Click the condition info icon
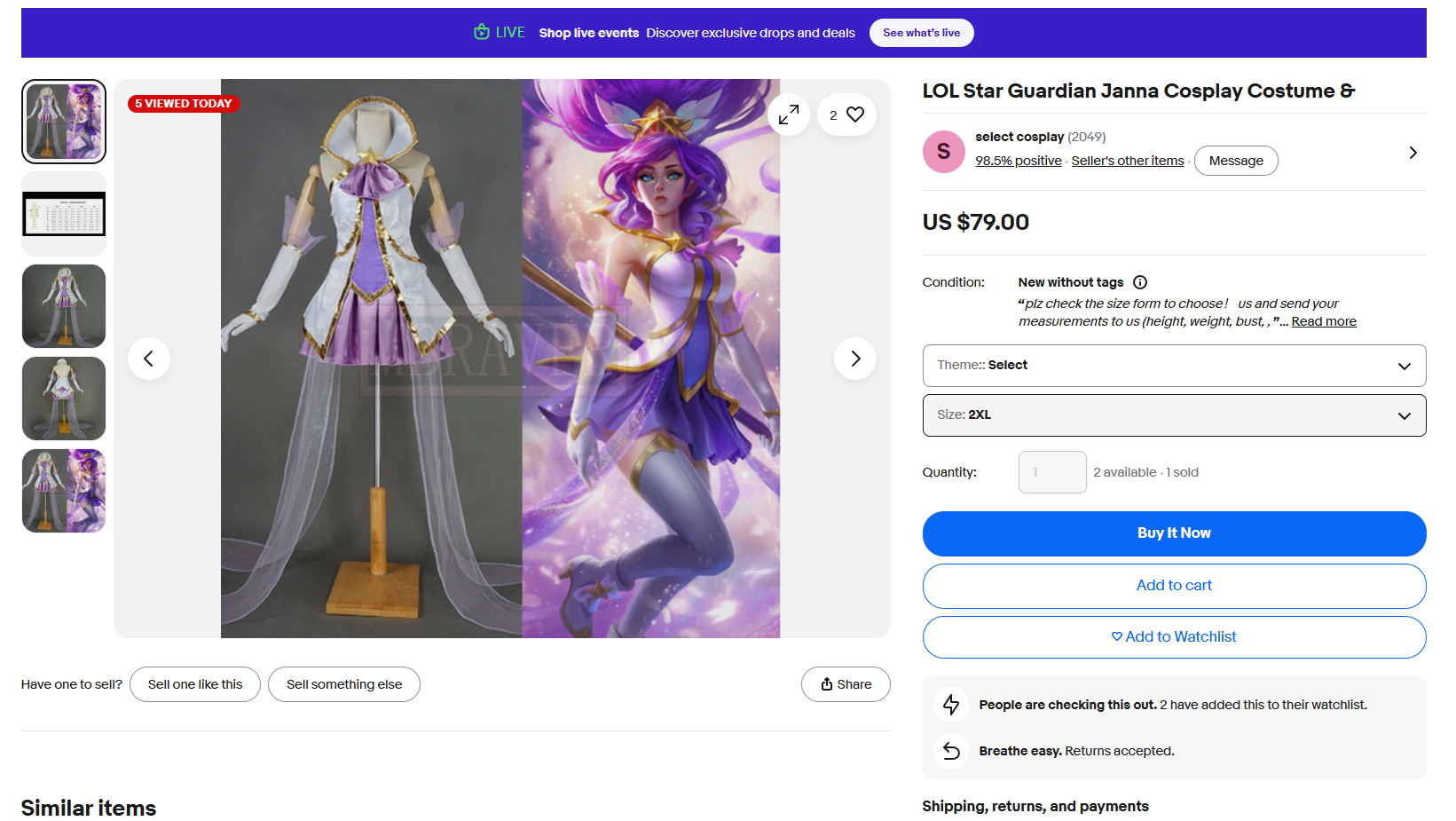Viewport: 1456px width, 821px height. click(x=1140, y=282)
